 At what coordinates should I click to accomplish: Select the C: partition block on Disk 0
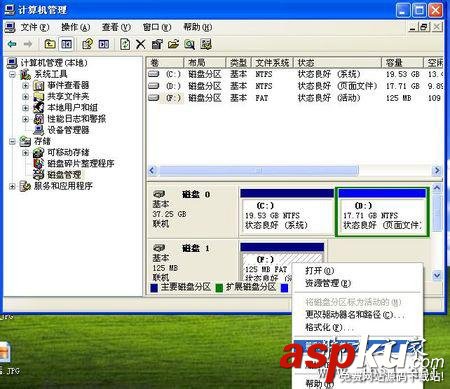pos(287,212)
